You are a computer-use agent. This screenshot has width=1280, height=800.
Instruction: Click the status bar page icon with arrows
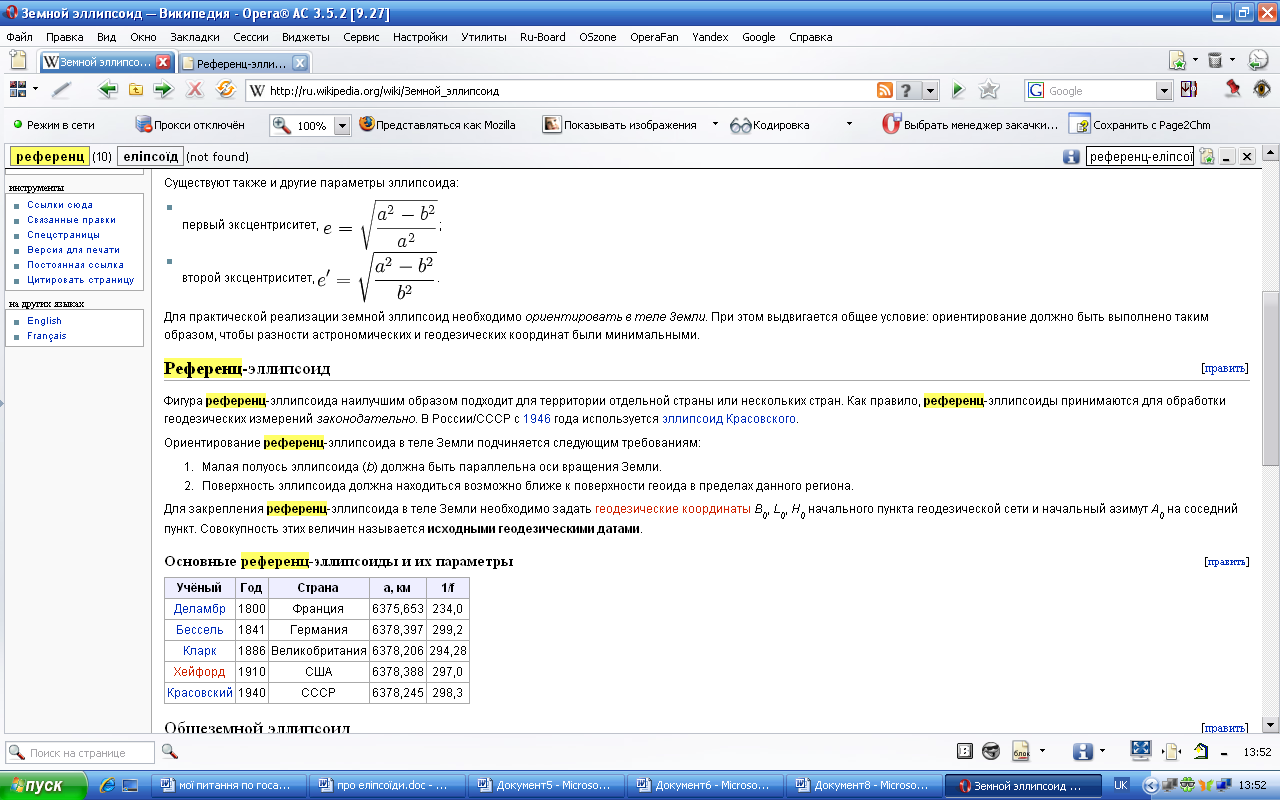click(1171, 751)
